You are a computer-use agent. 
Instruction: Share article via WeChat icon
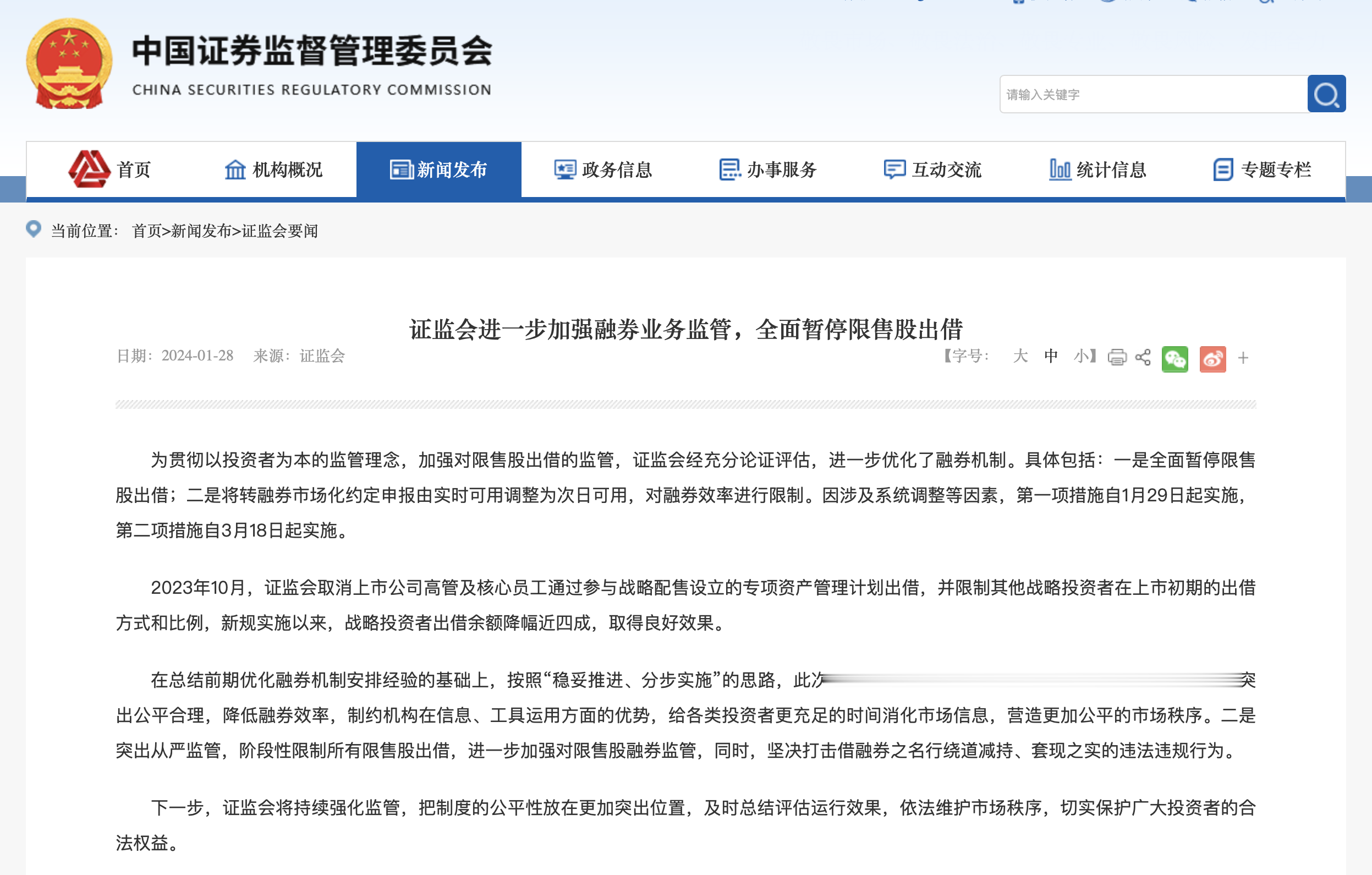click(x=1175, y=359)
